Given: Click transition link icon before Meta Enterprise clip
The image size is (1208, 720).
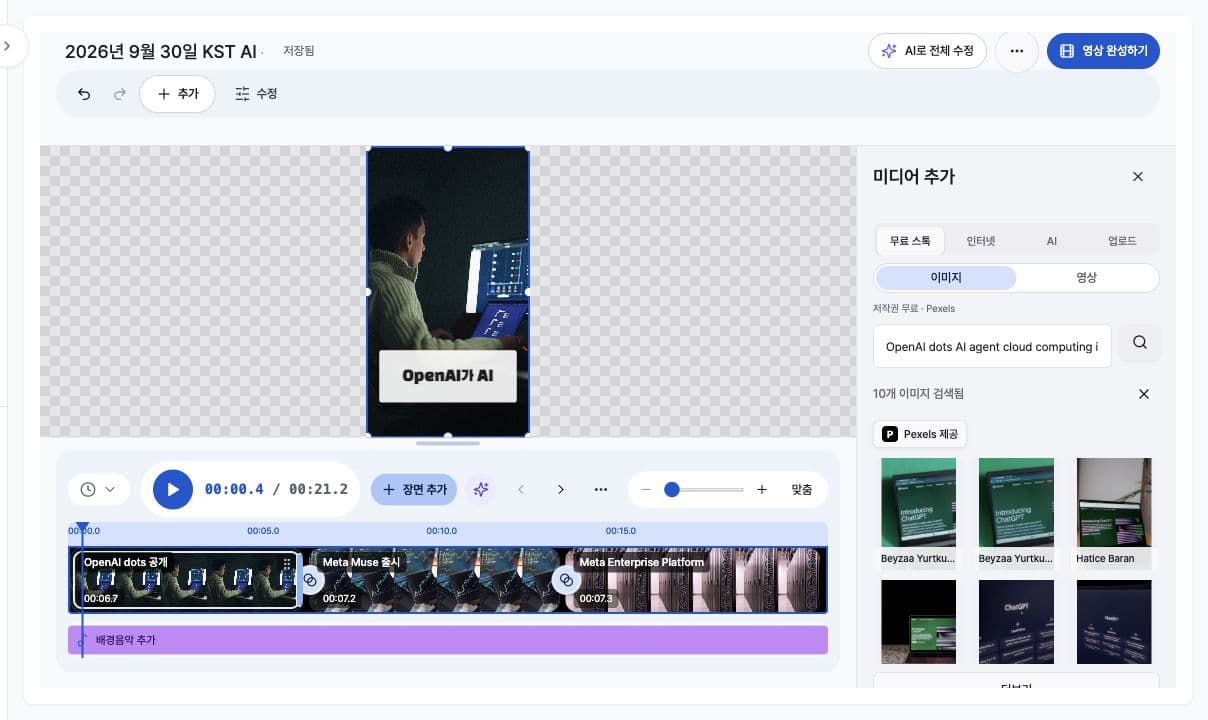Looking at the screenshot, I should point(566,580).
